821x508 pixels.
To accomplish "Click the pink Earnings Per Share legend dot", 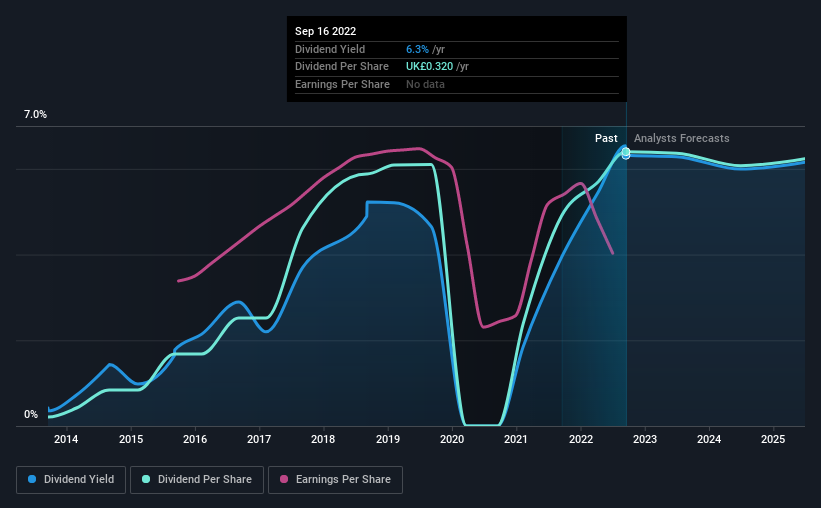I will [284, 479].
